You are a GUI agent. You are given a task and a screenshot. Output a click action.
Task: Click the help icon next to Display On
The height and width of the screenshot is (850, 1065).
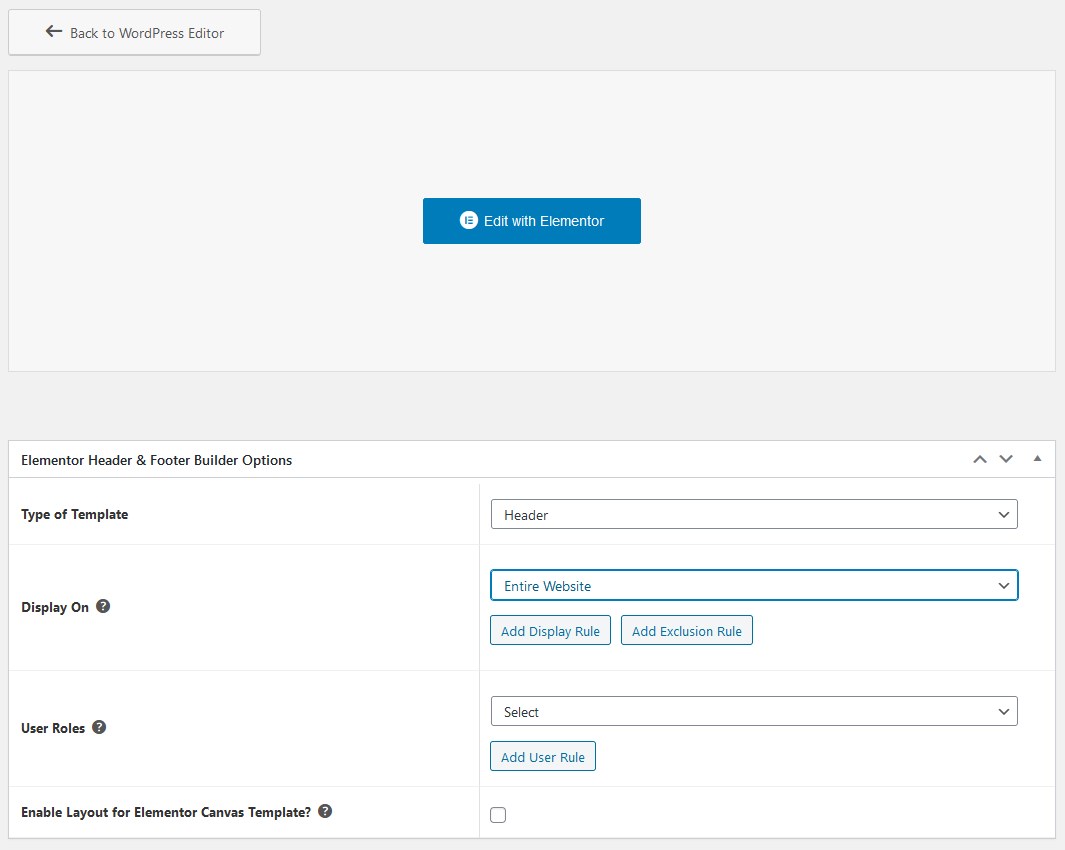tap(103, 606)
